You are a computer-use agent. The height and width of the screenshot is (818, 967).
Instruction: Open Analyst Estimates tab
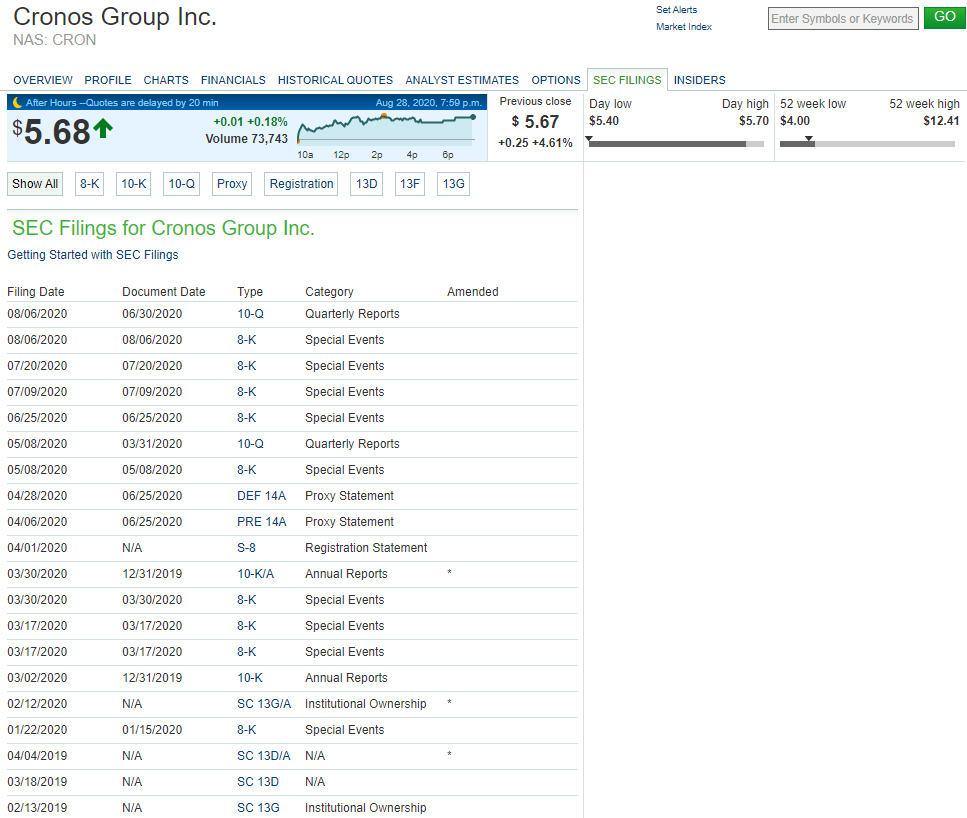[462, 80]
